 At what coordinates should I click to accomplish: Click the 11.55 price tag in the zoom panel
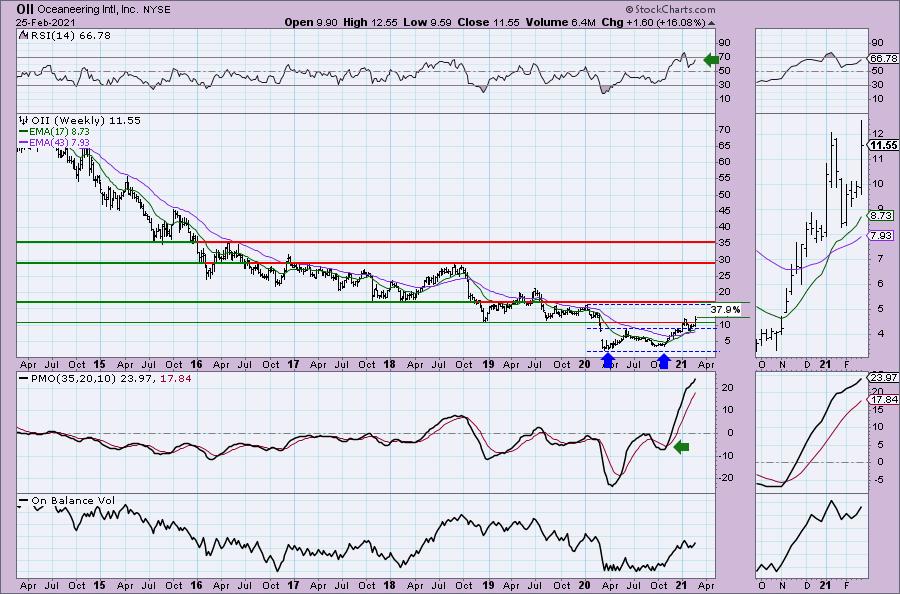point(885,146)
